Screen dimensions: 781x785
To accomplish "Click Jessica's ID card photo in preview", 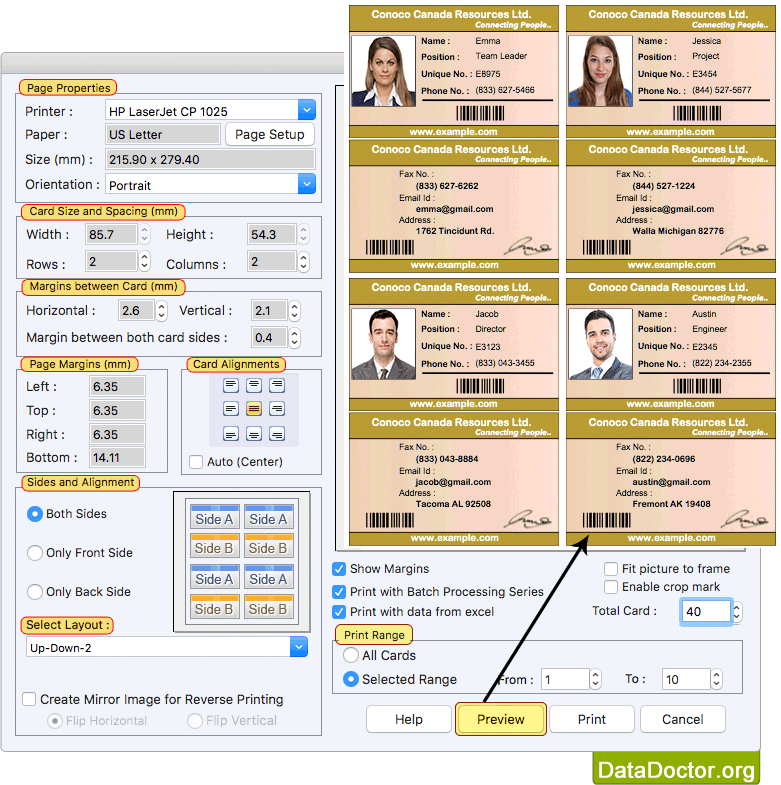I will 600,71.
